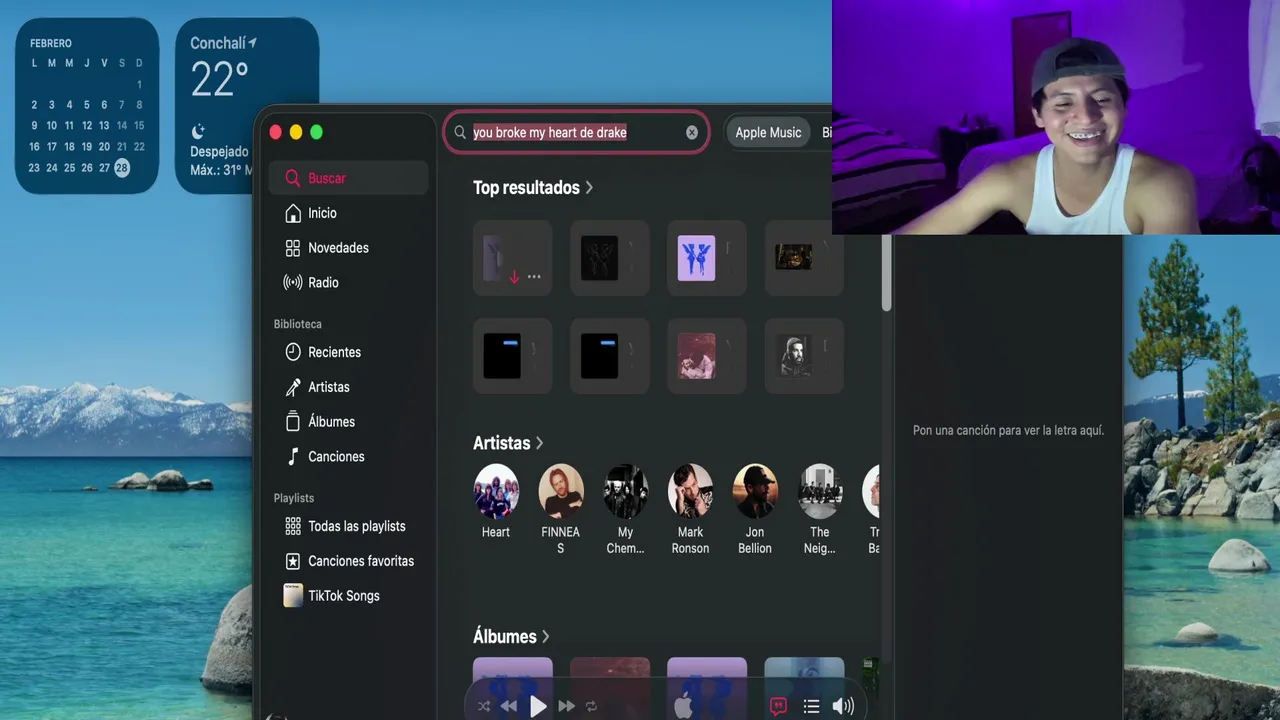
Task: Open artist My Chemical Romance
Action: [x=625, y=509]
